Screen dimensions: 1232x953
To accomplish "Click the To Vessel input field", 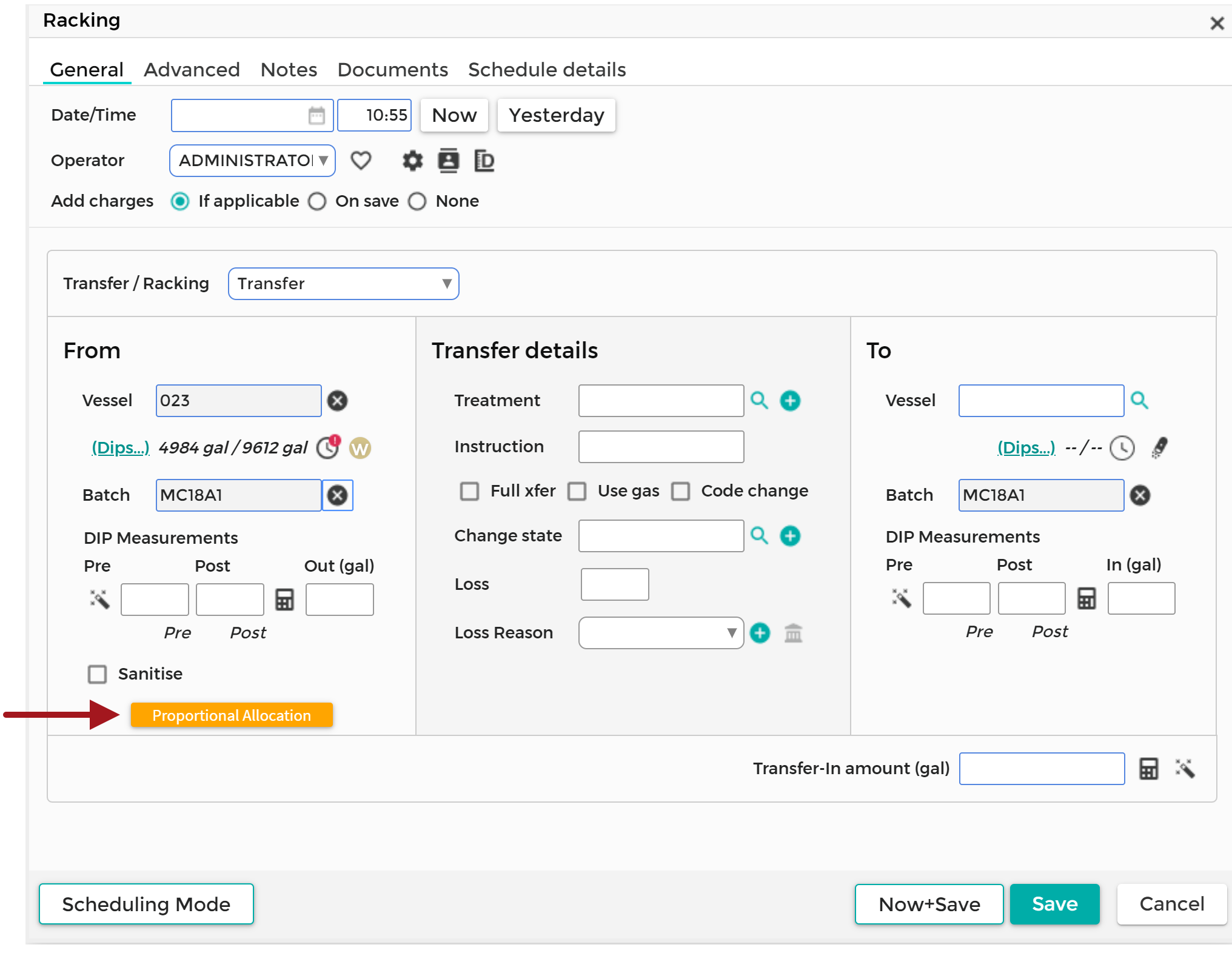I will pyautogui.click(x=1041, y=401).
